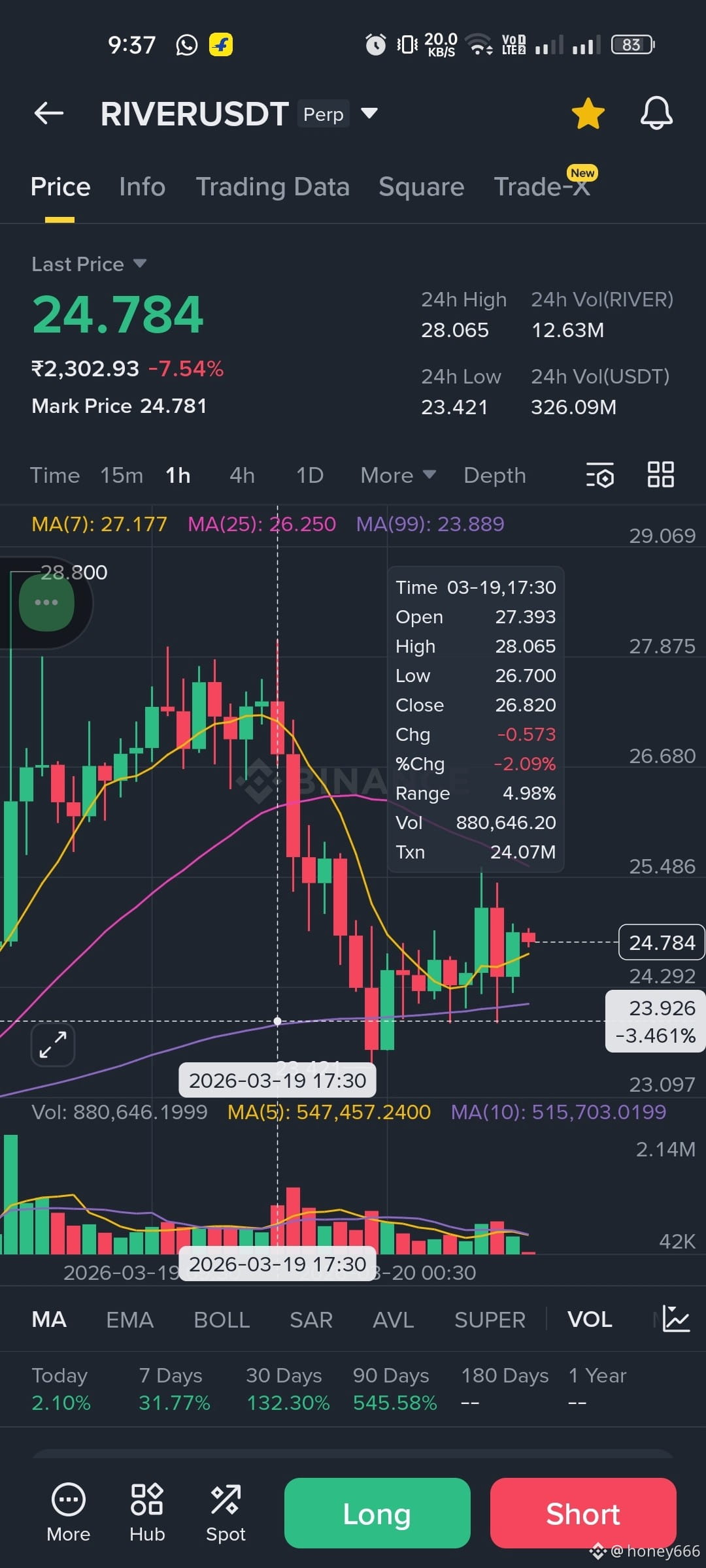Viewport: 706px width, 1568px height.
Task: Open the Trading Data tab
Action: (273, 187)
